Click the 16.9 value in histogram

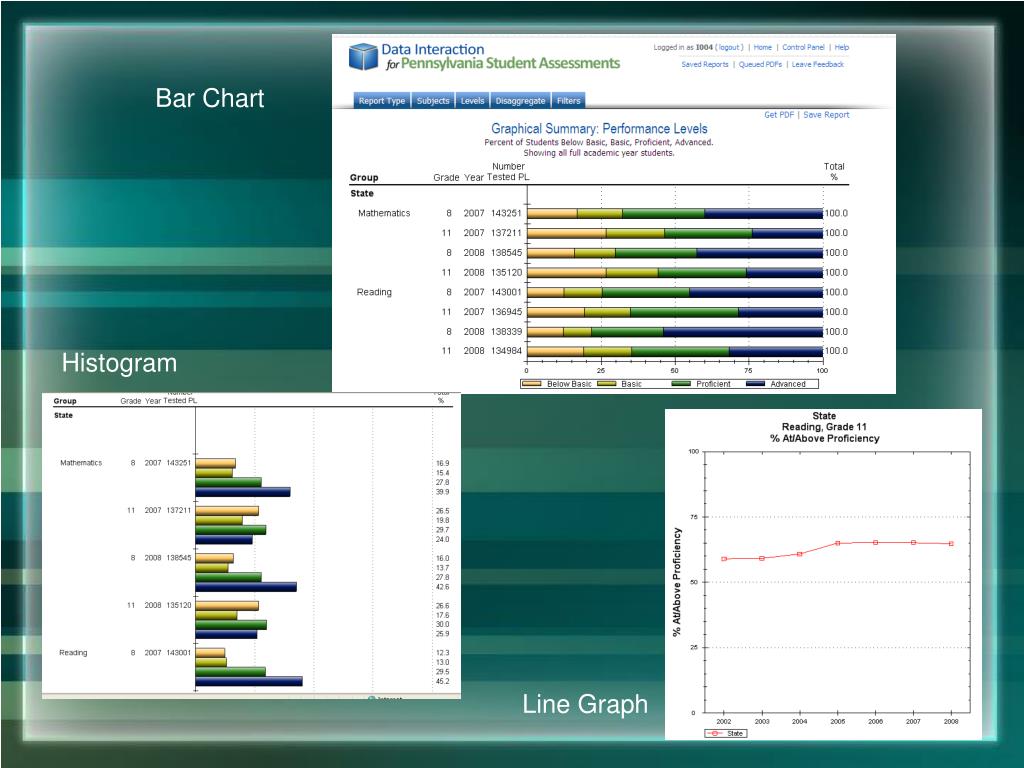point(443,463)
